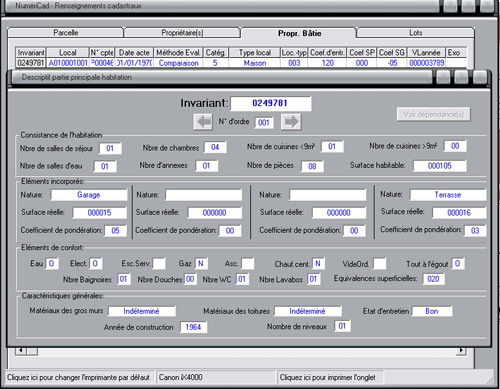Click the Nbre d'annexes field

pyautogui.click(x=207, y=166)
